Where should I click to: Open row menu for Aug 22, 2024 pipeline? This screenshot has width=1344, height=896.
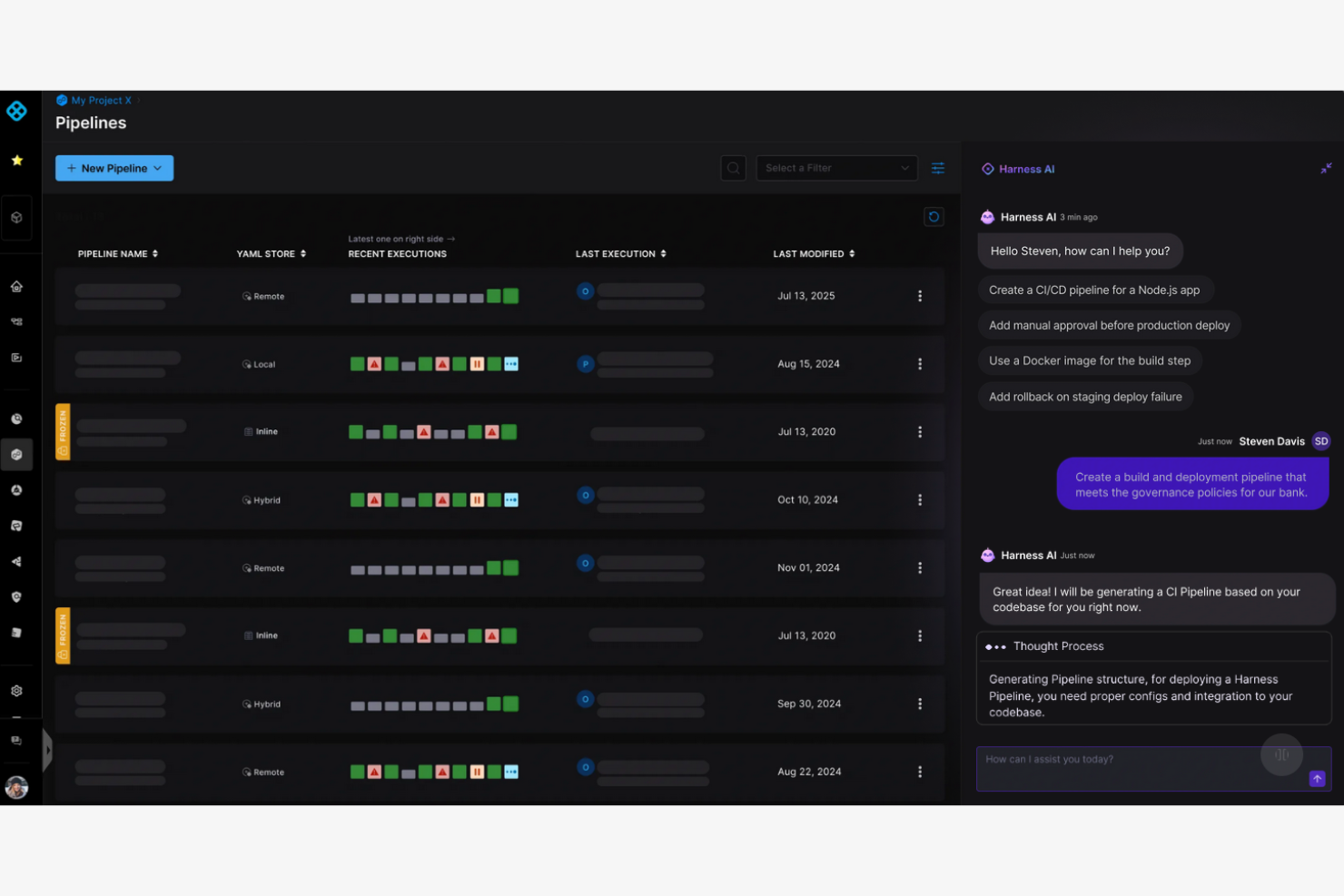click(x=920, y=773)
